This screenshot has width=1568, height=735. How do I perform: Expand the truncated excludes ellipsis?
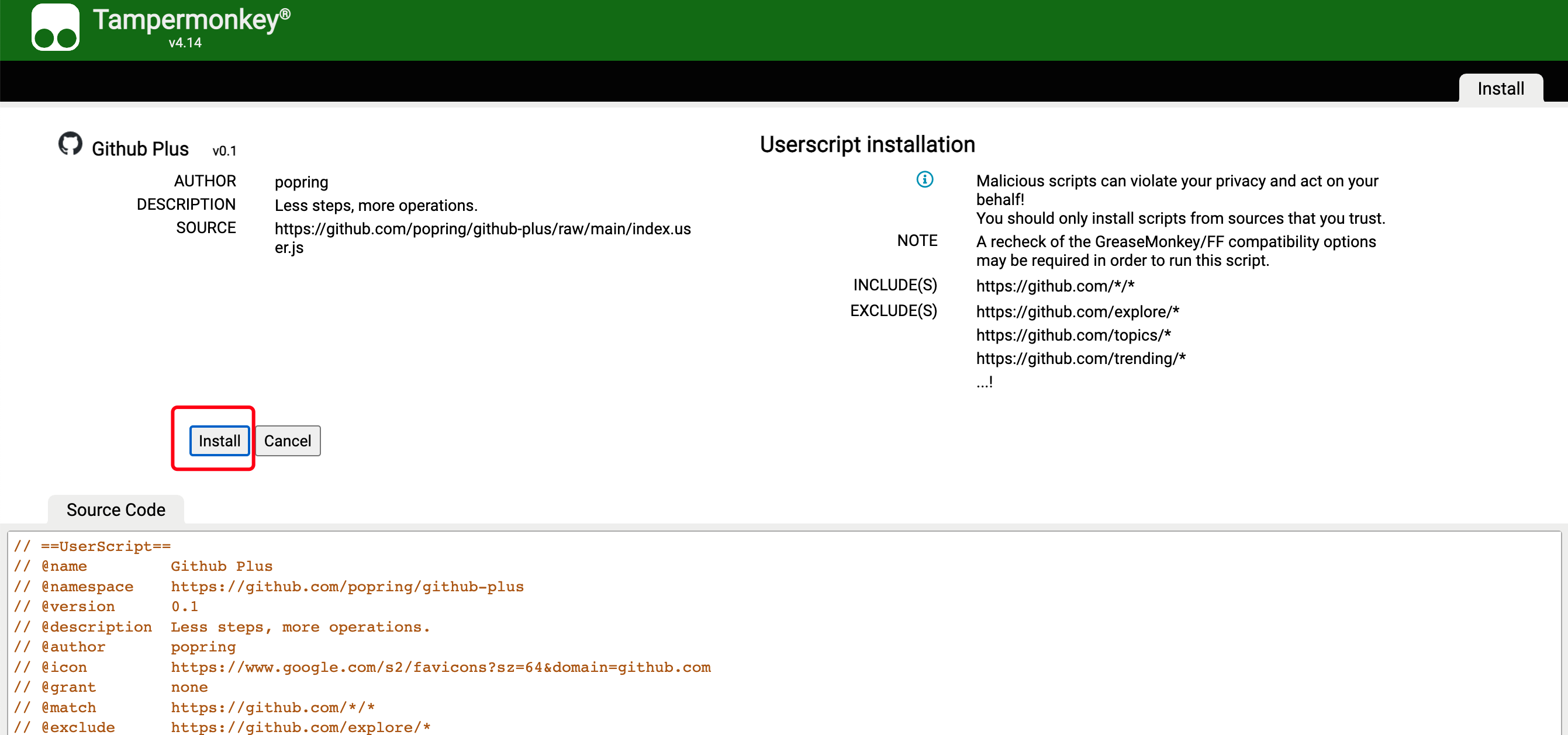983,382
